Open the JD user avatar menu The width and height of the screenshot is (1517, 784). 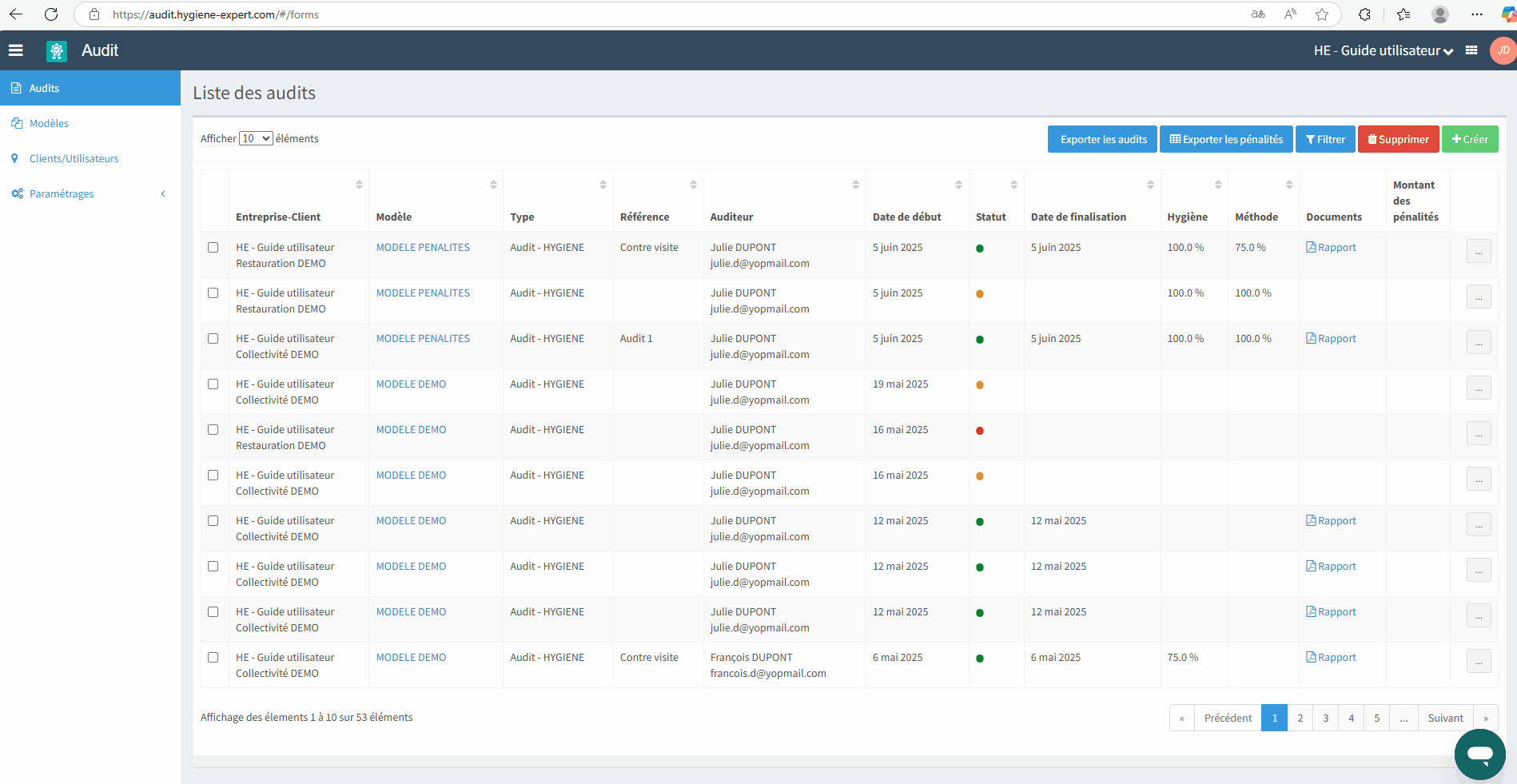(1503, 50)
